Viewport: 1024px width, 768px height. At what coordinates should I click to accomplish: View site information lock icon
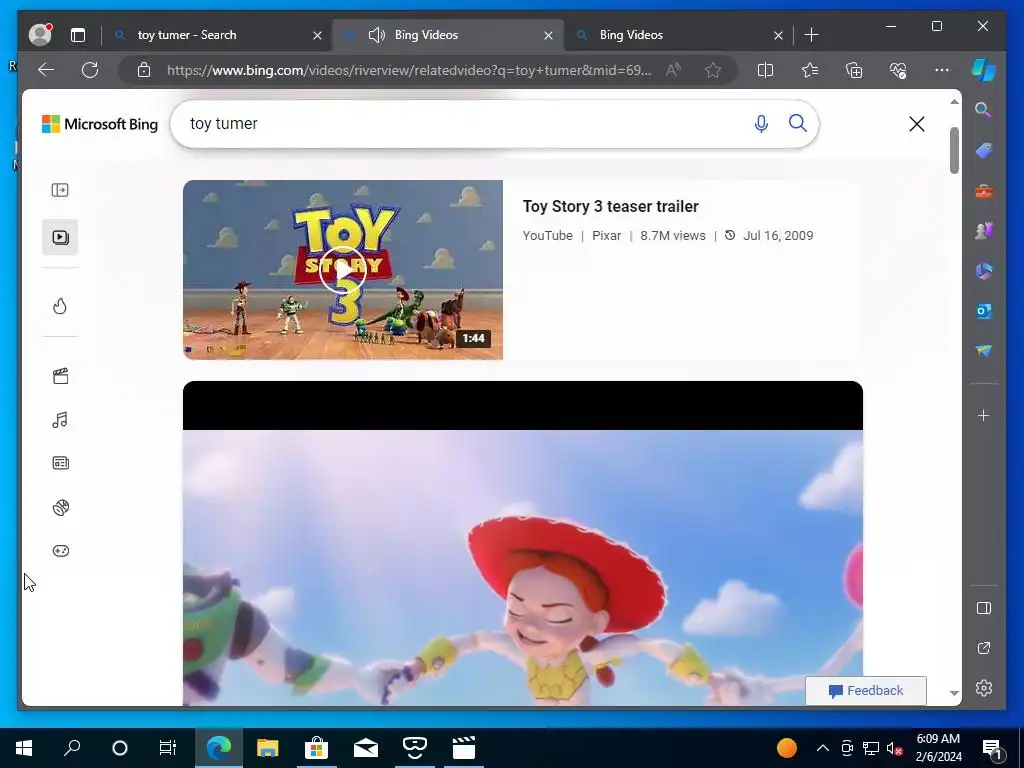pos(144,70)
